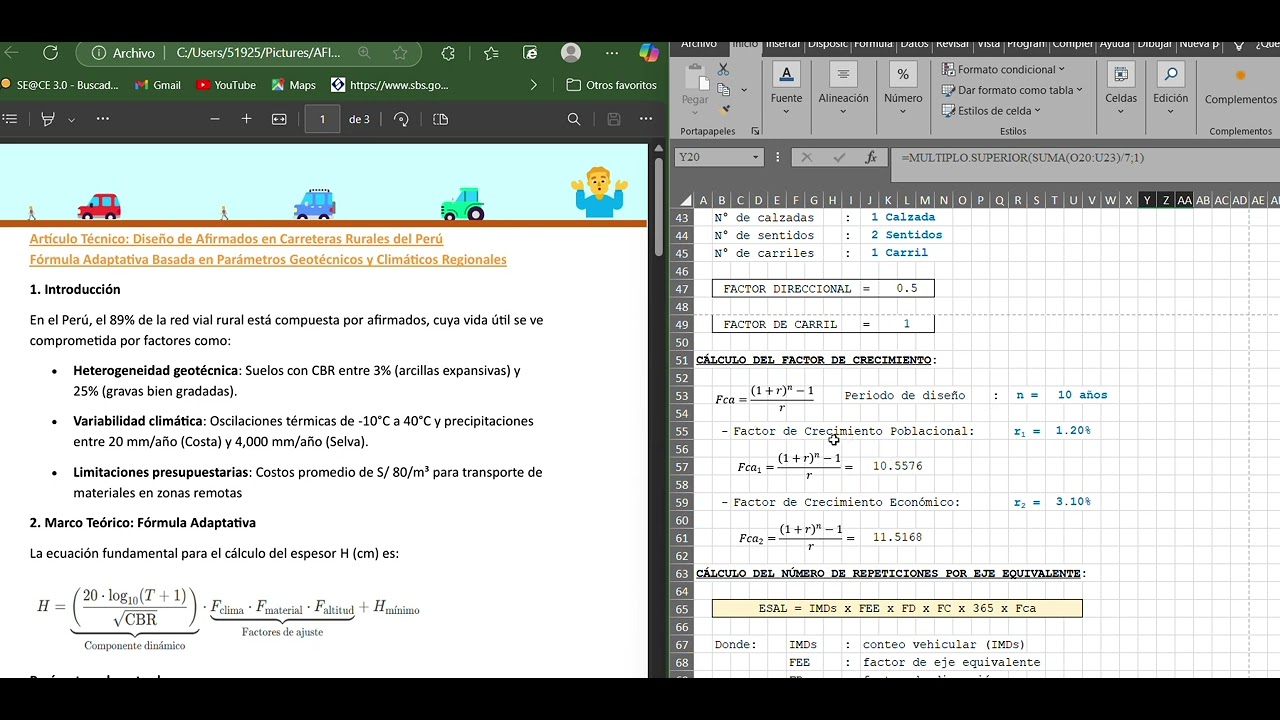Viewport: 1280px width, 720px height.
Task: Open Portapapeles dialog launcher
Action: click(755, 132)
